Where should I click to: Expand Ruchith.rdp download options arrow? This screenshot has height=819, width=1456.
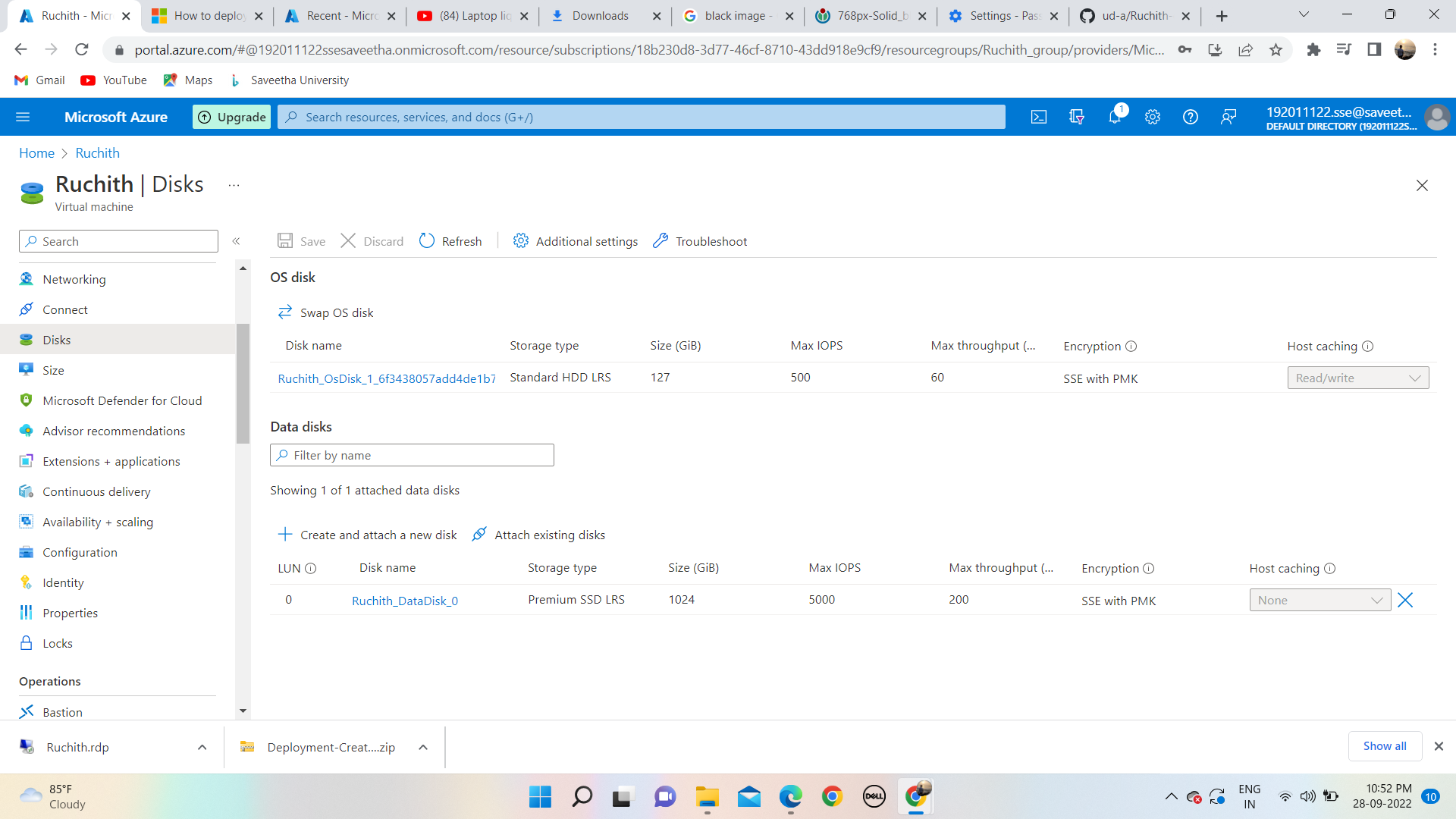[x=202, y=747]
